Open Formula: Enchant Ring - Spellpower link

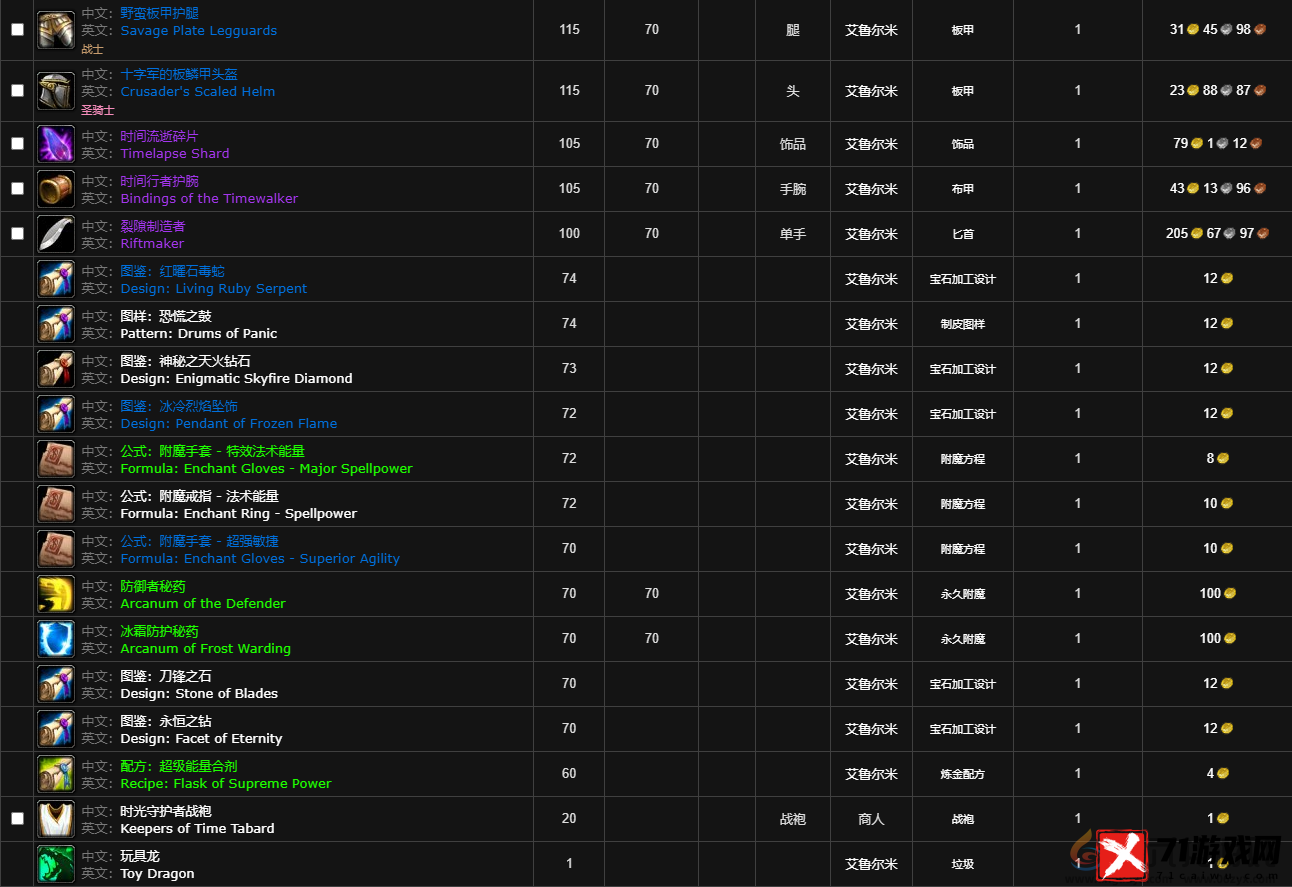pyautogui.click(x=239, y=514)
